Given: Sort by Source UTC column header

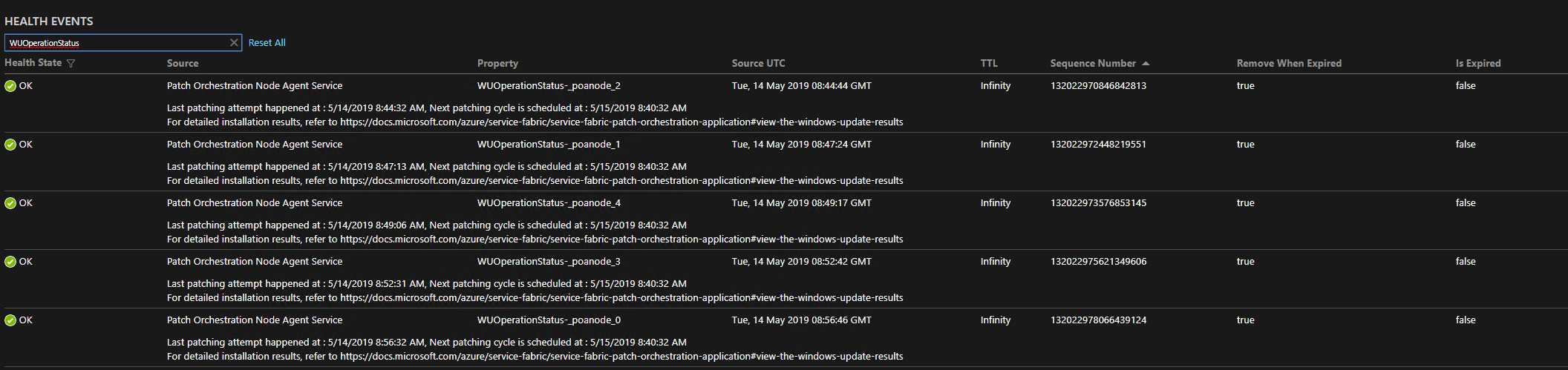Looking at the screenshot, I should [x=758, y=64].
